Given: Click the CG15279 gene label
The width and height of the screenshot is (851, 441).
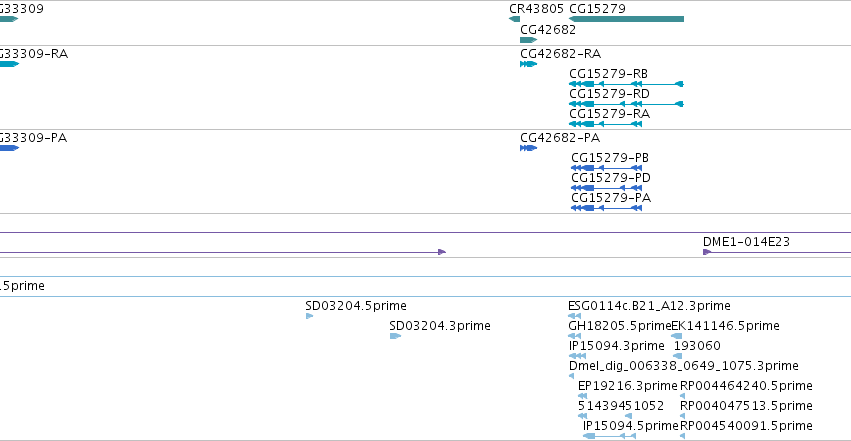Looking at the screenshot, I should [x=597, y=9].
